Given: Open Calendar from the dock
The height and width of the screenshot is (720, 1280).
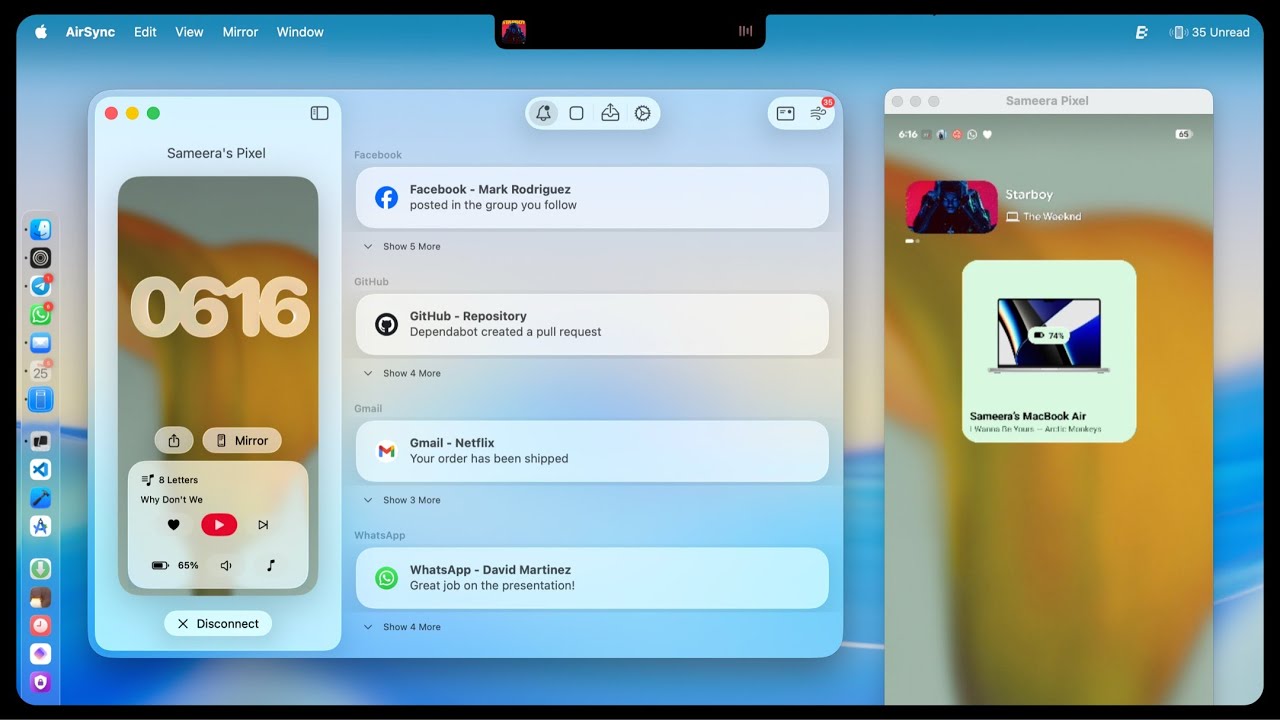Looking at the screenshot, I should [40, 371].
